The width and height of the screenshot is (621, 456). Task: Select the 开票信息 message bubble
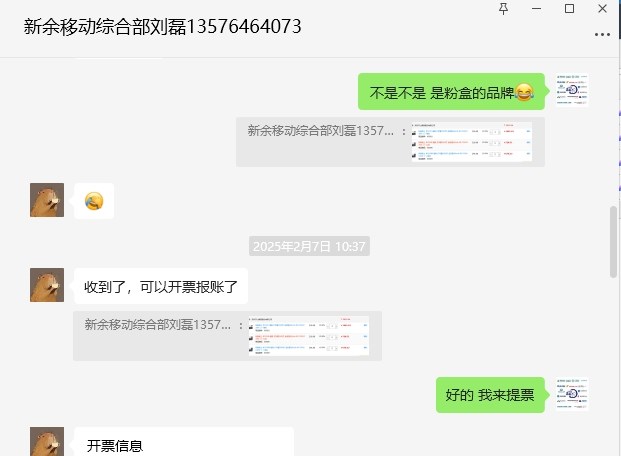point(184,441)
